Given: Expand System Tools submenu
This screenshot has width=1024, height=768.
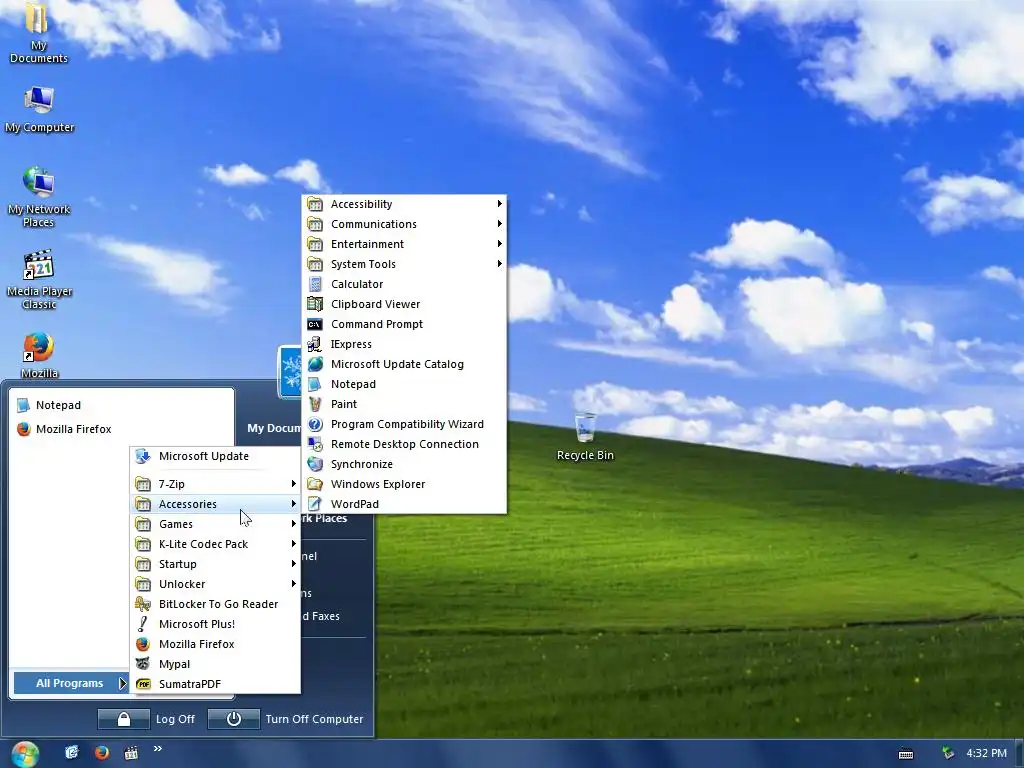Looking at the screenshot, I should point(404,264).
